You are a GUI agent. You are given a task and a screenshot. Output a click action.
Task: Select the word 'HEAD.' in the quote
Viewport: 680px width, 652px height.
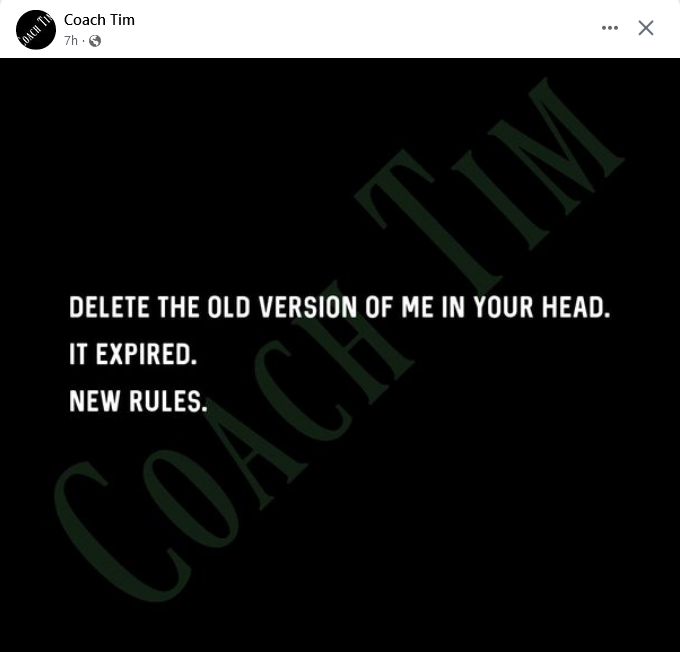coord(576,307)
